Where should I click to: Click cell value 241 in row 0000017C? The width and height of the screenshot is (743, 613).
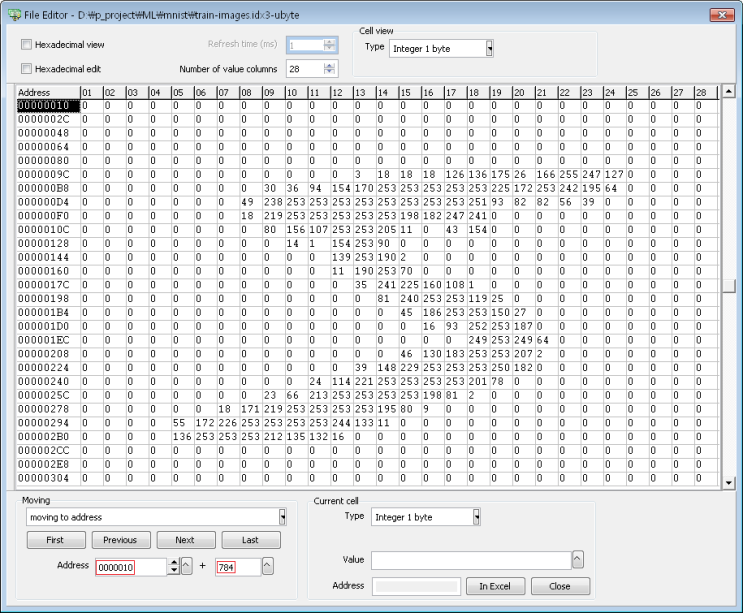point(387,285)
